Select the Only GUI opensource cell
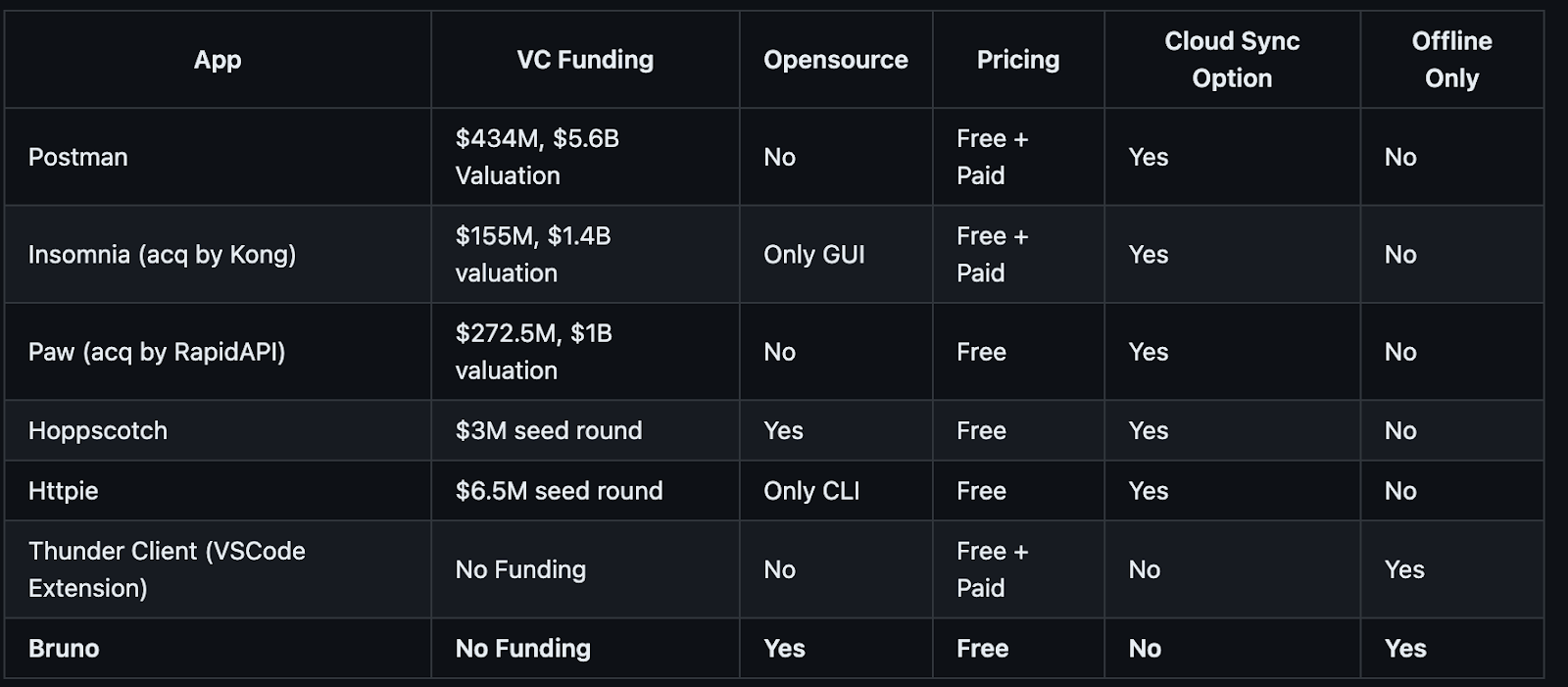1568x687 pixels. click(x=836, y=254)
